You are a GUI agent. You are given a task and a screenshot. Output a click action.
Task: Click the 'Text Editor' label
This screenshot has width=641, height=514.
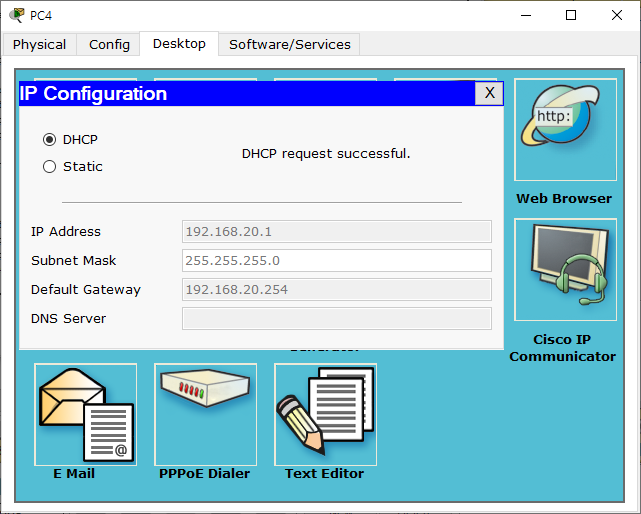tap(324, 473)
